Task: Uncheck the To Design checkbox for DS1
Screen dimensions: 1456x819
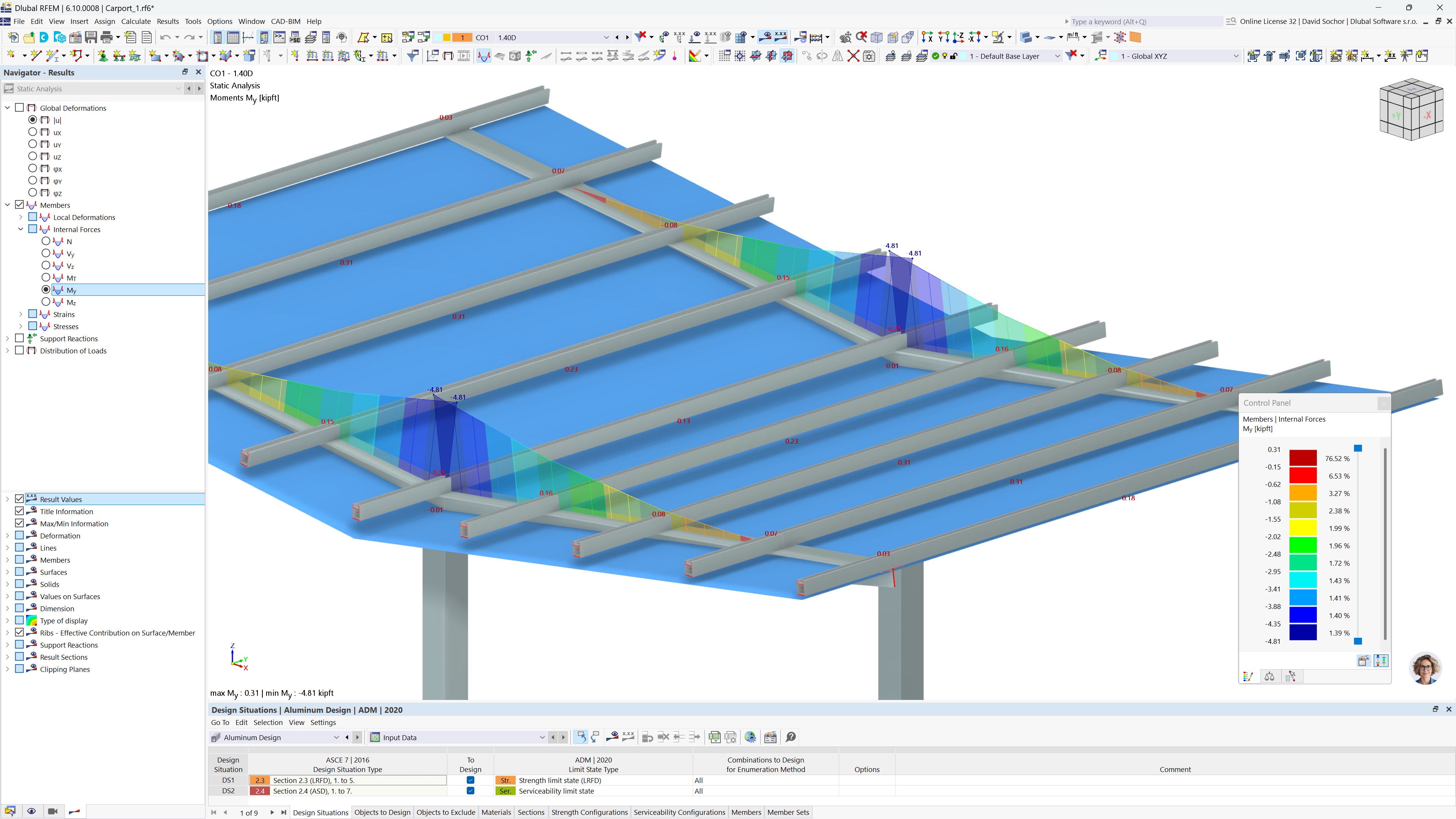Action: click(x=470, y=781)
